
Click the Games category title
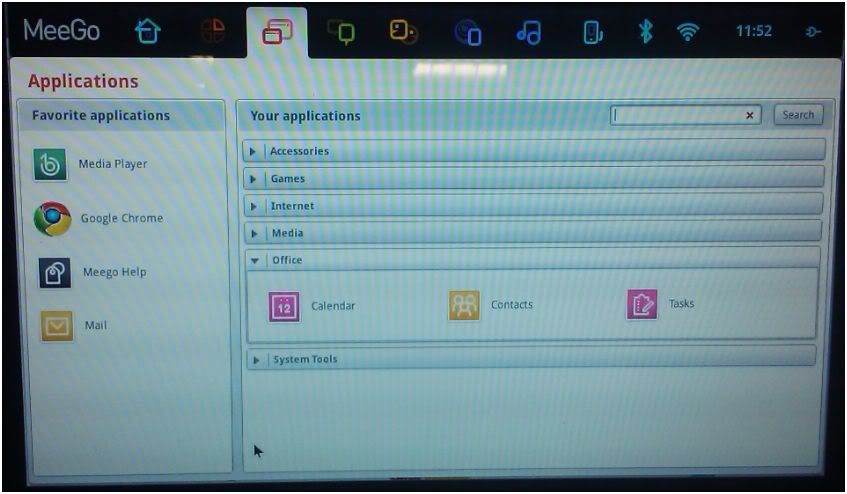(288, 179)
